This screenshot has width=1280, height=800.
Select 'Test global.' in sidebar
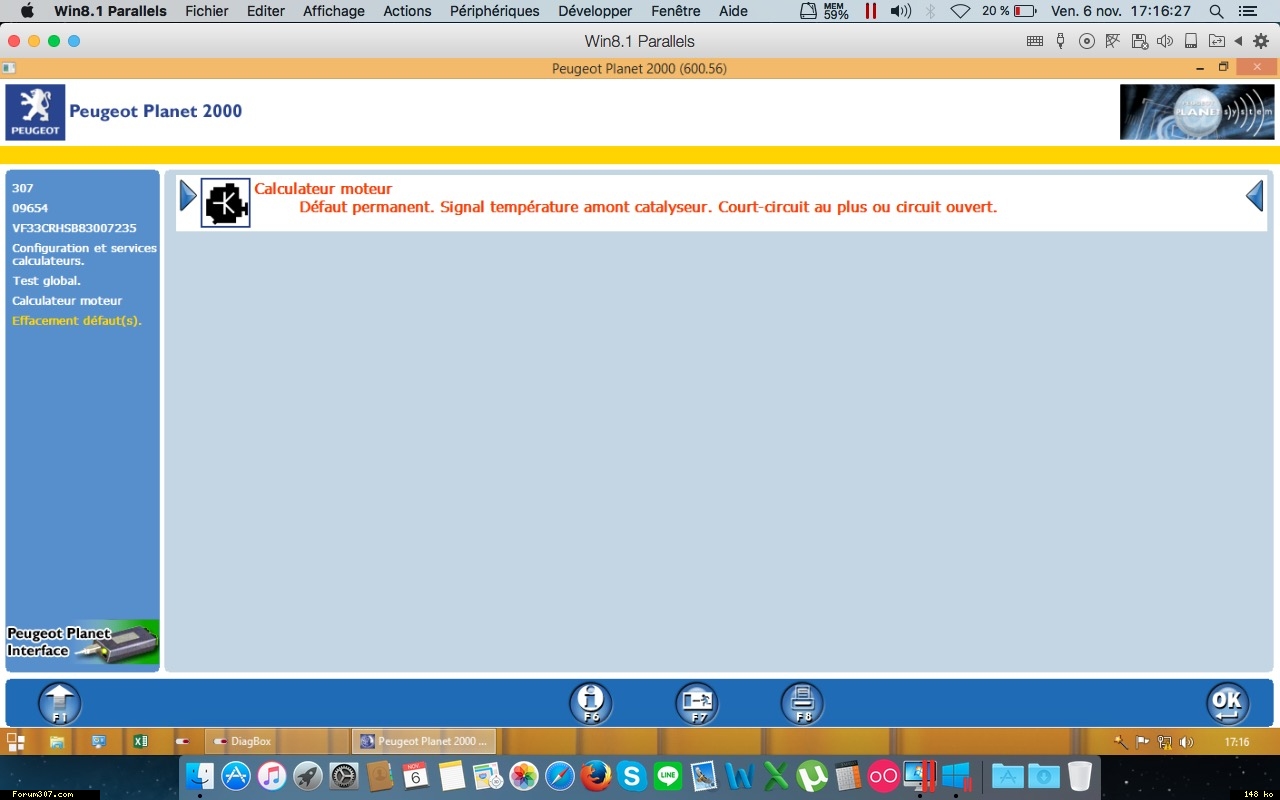pyautogui.click(x=46, y=281)
